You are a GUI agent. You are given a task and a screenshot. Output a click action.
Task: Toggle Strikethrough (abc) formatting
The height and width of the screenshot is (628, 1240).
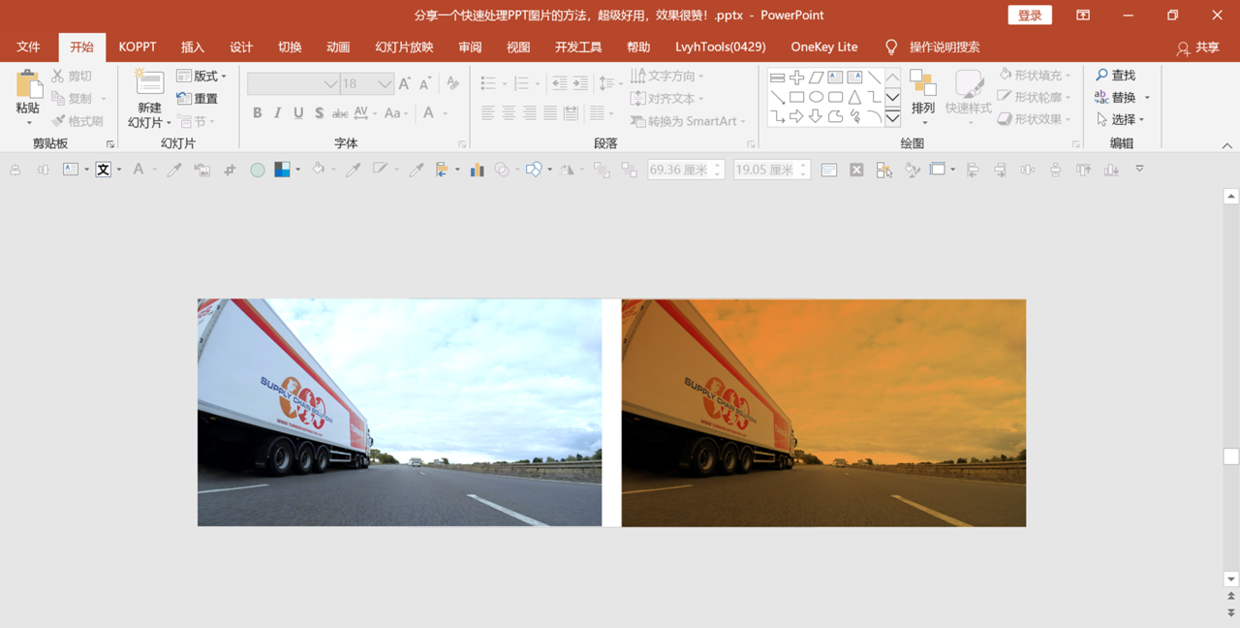tap(340, 113)
